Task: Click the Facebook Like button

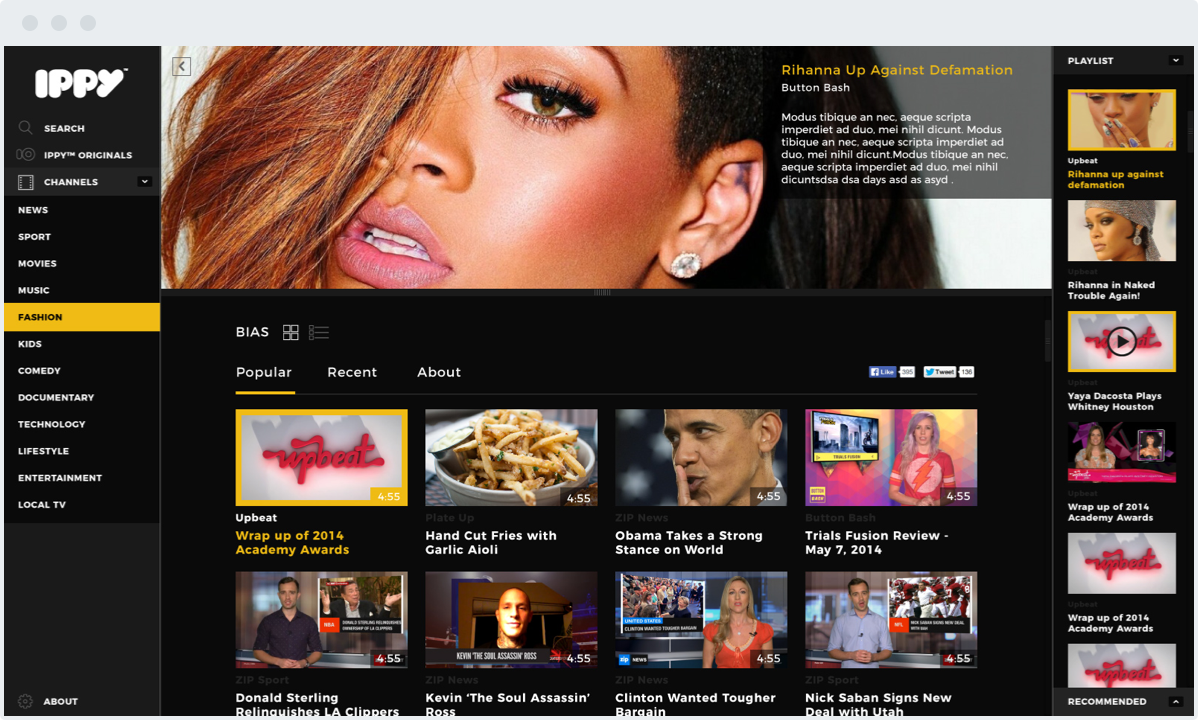Action: 883,372
